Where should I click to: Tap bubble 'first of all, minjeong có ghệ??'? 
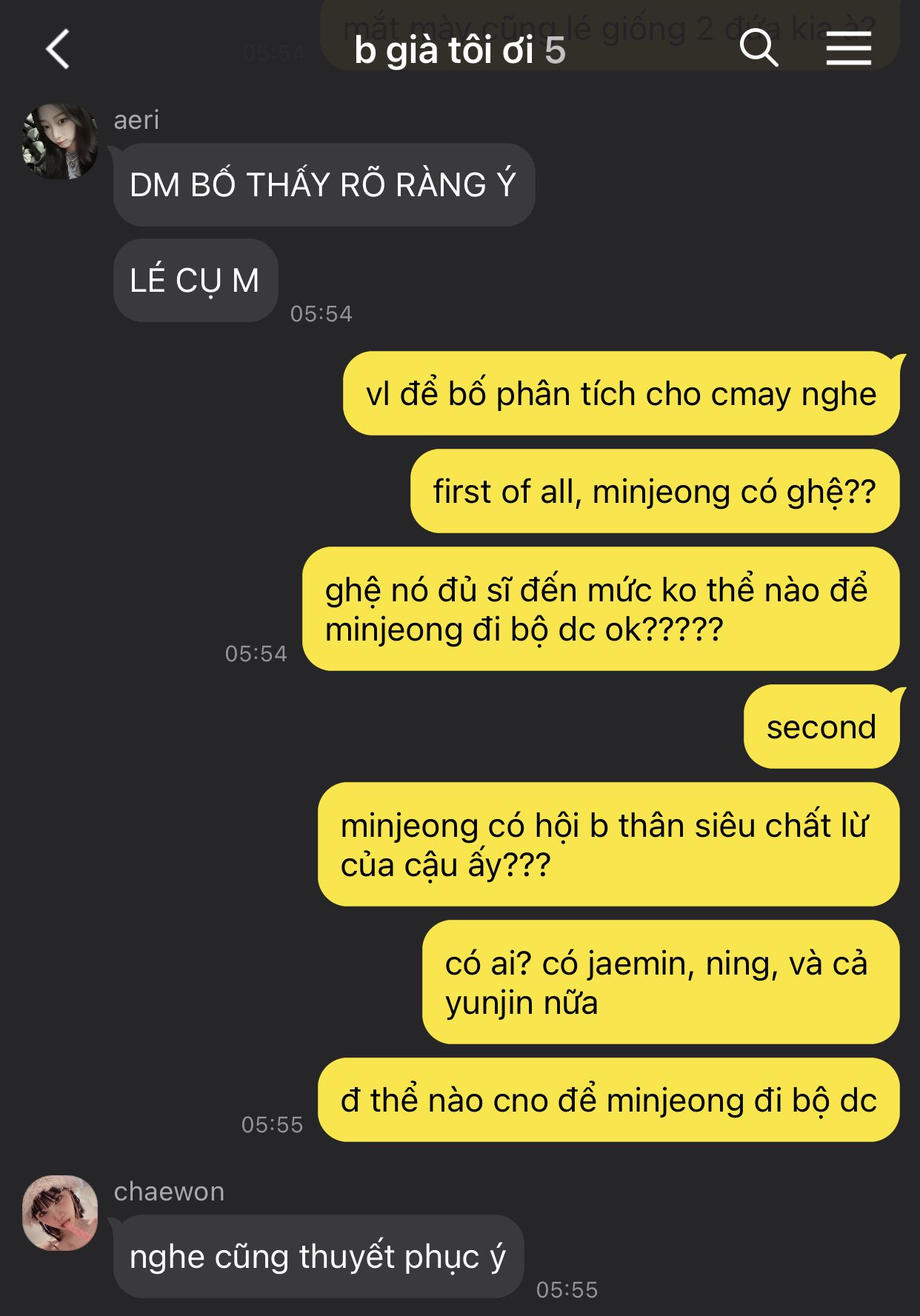point(655,491)
